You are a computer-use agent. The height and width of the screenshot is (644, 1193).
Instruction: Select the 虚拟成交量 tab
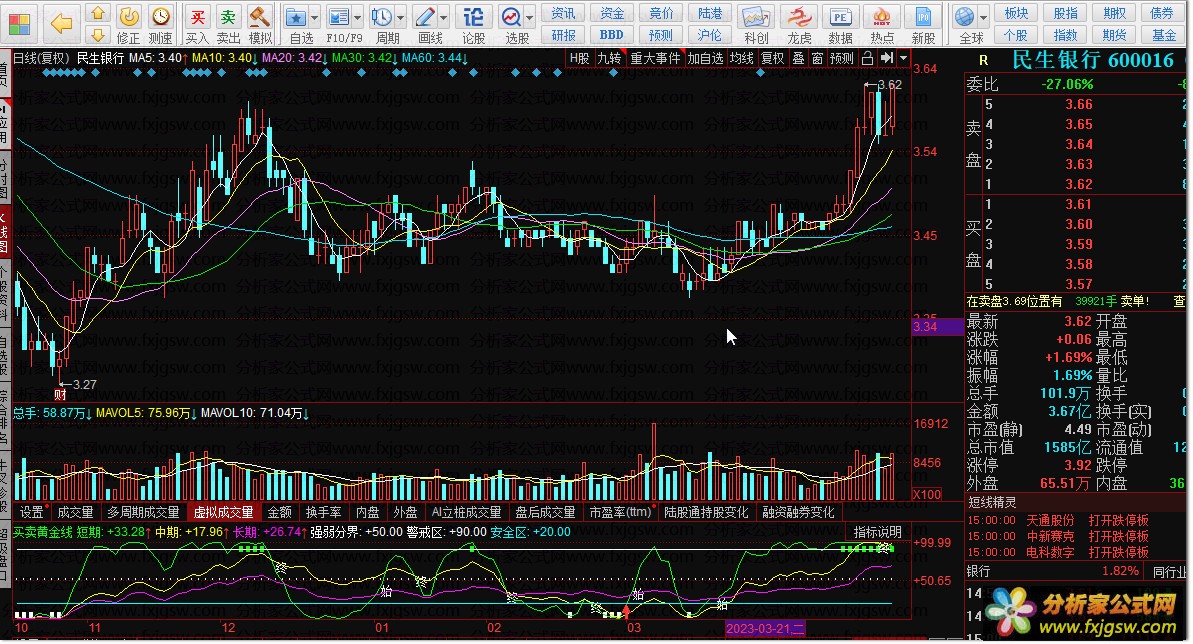point(224,512)
